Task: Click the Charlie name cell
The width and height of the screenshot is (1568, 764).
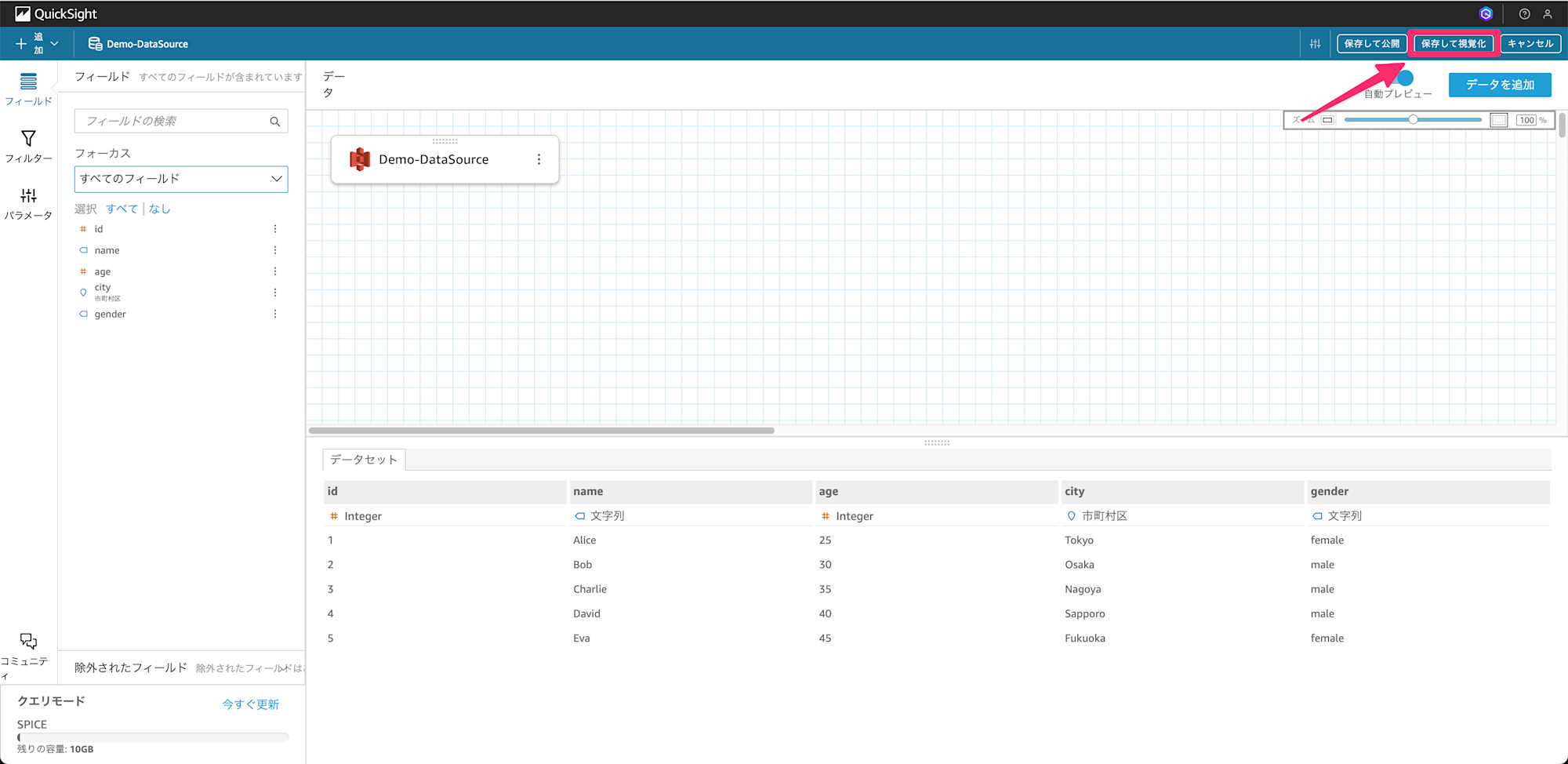Action: point(590,589)
